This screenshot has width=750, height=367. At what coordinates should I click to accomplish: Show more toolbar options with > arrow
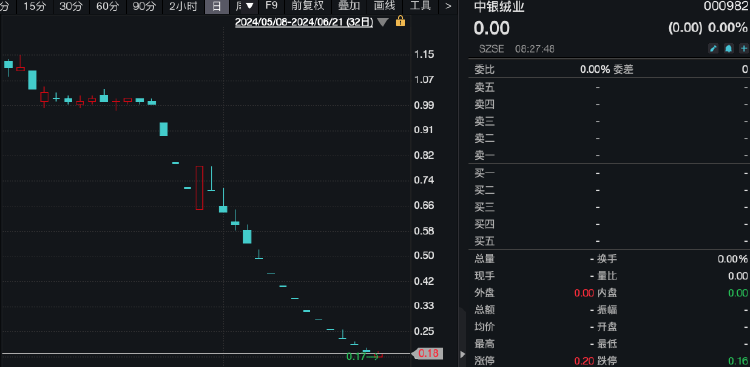[448, 6]
